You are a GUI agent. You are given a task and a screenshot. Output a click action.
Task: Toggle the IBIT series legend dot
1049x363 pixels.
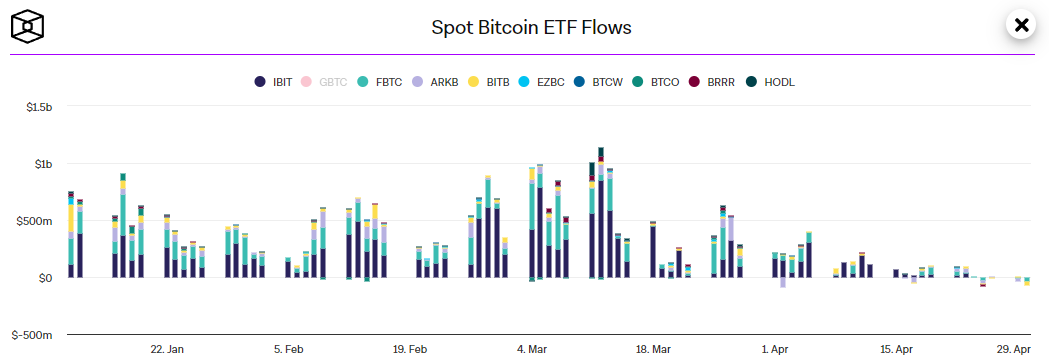point(260,82)
